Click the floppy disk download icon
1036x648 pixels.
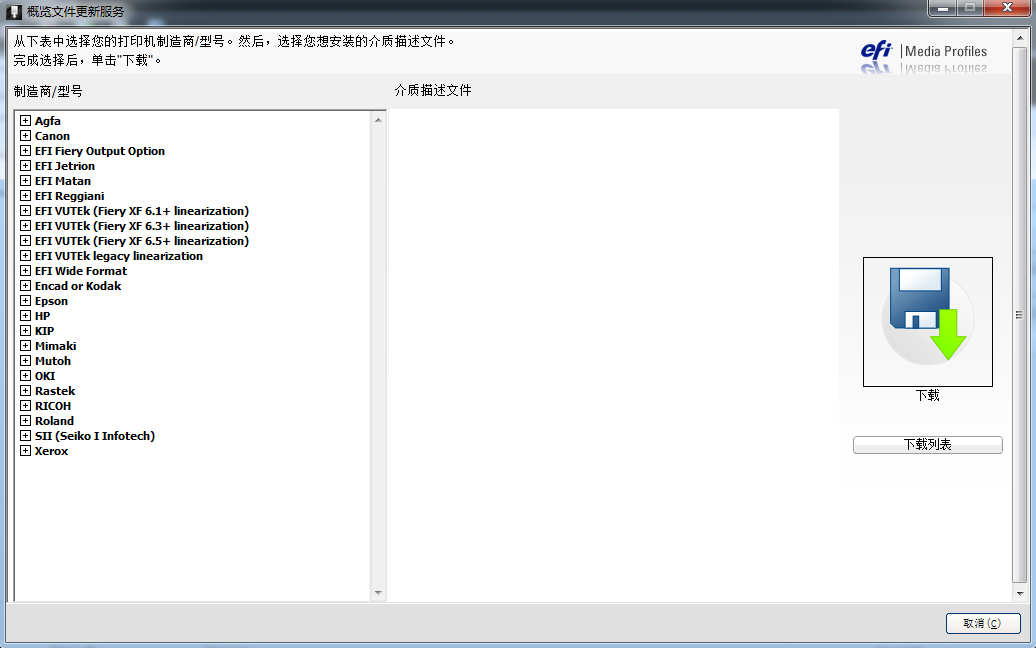click(x=928, y=322)
